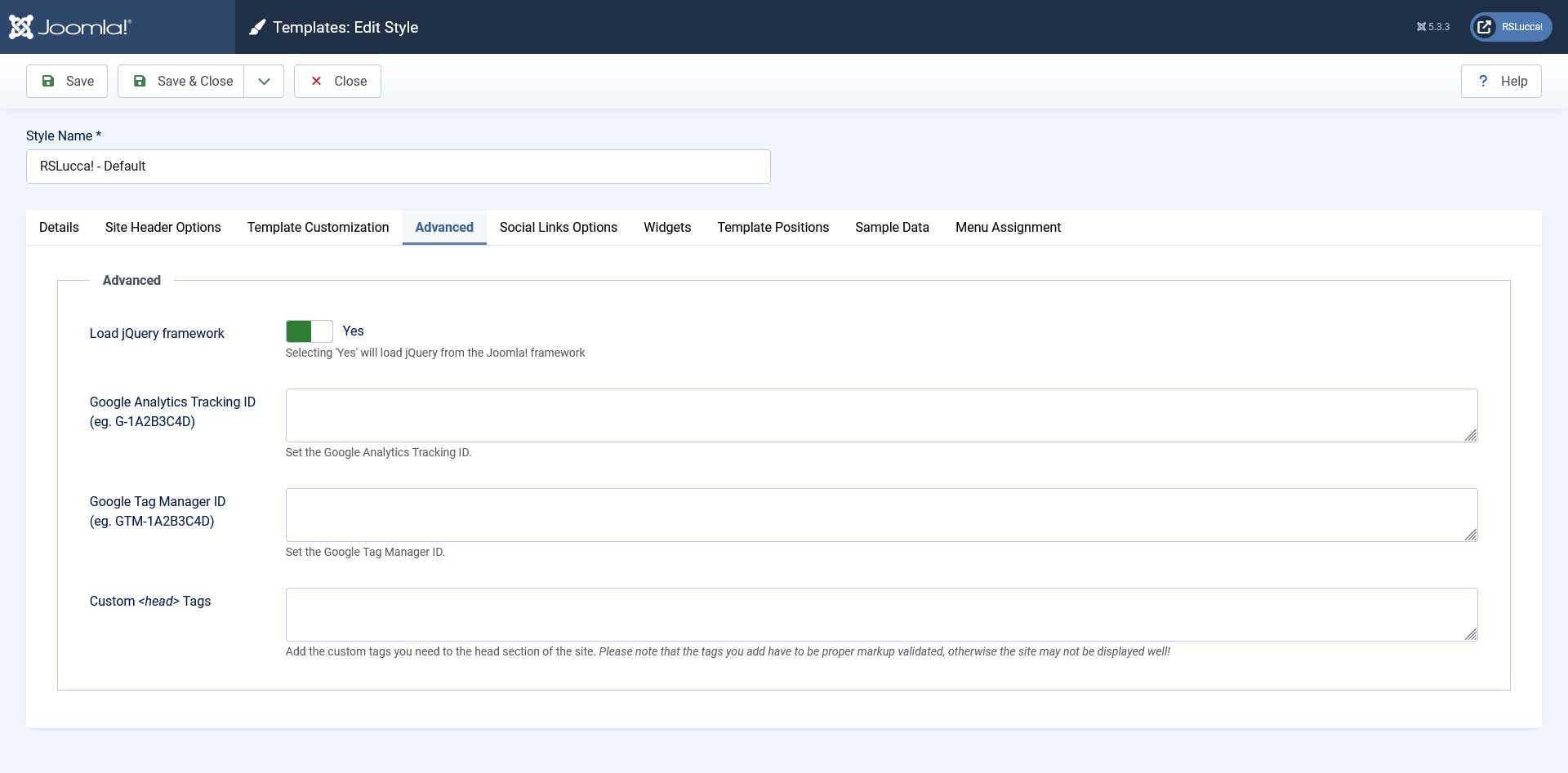Click into the Google Tag Manager ID box

coord(880,515)
